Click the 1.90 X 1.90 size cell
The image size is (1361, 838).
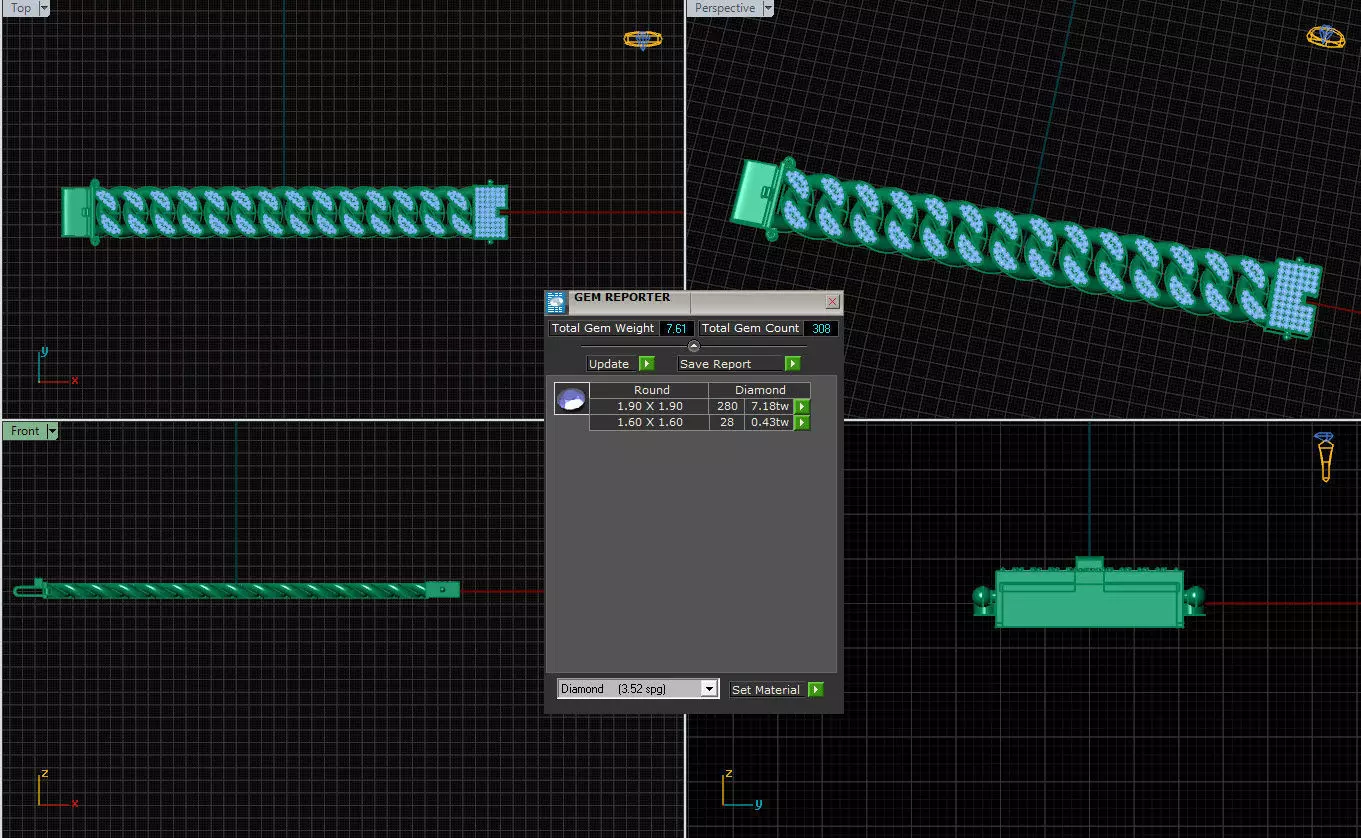click(x=649, y=406)
